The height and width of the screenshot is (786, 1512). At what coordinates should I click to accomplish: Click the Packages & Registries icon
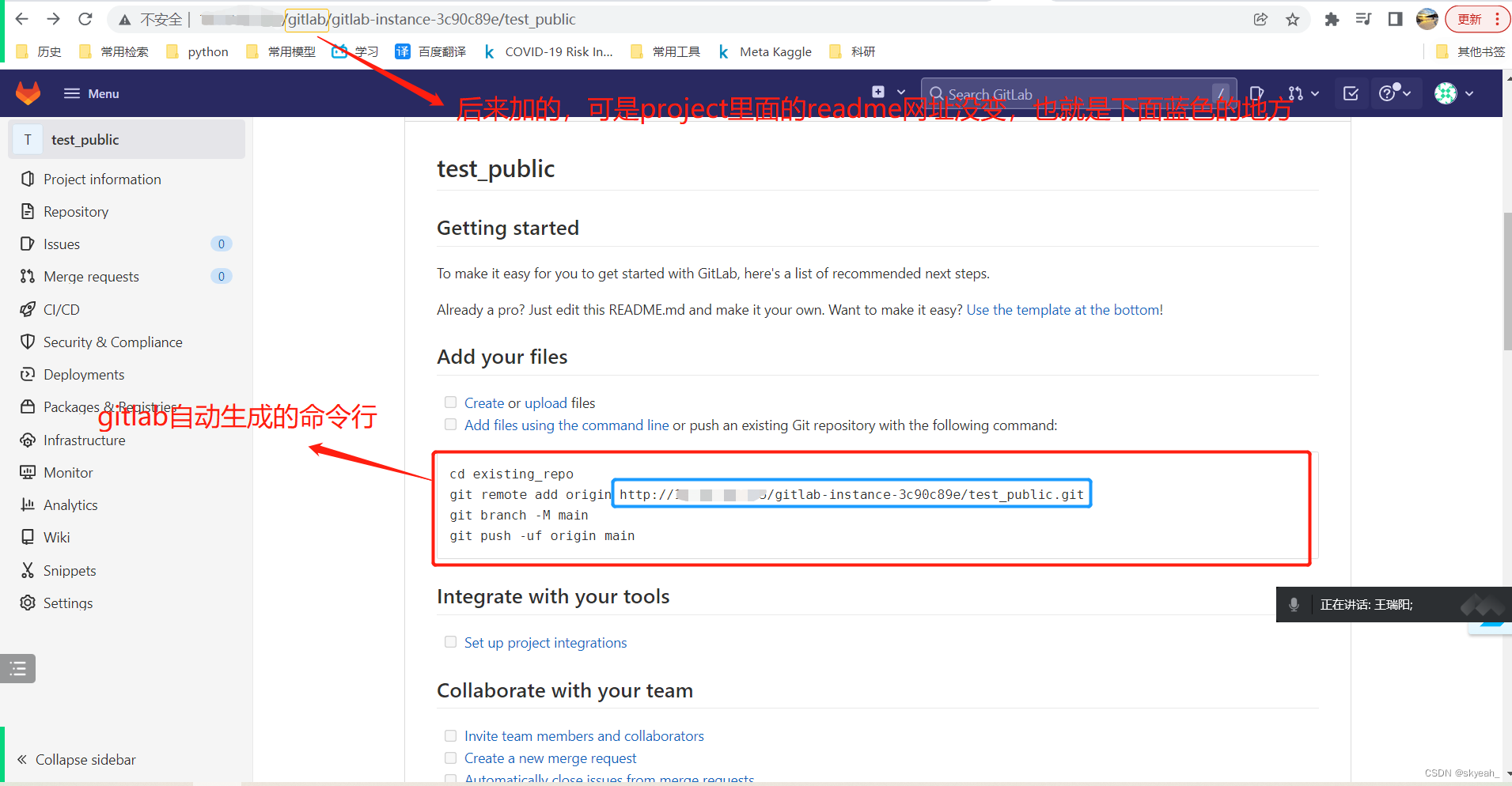(x=28, y=406)
